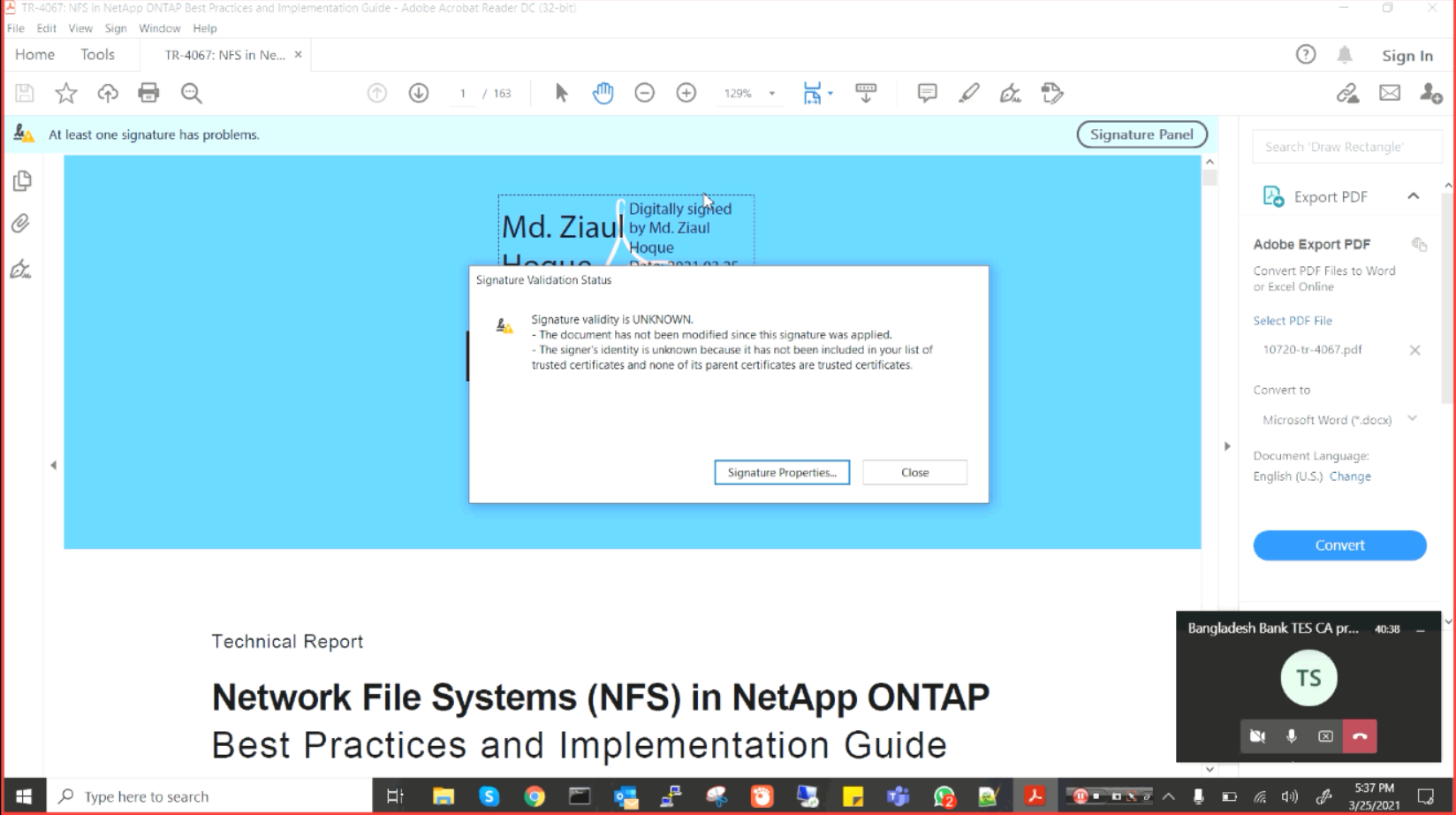Open the Window menu
This screenshot has width=1456, height=815.
point(160,28)
